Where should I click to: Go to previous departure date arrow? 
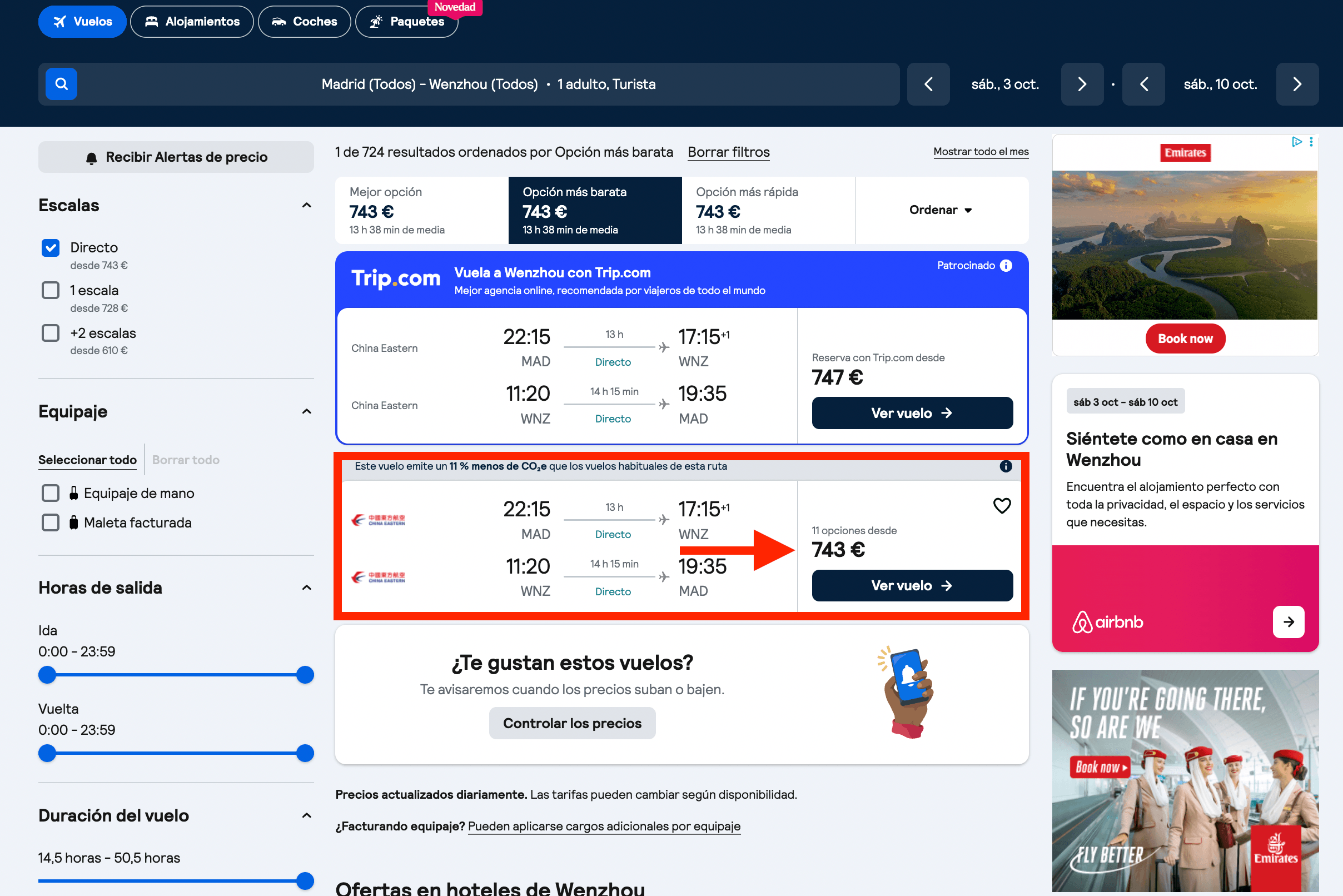929,84
